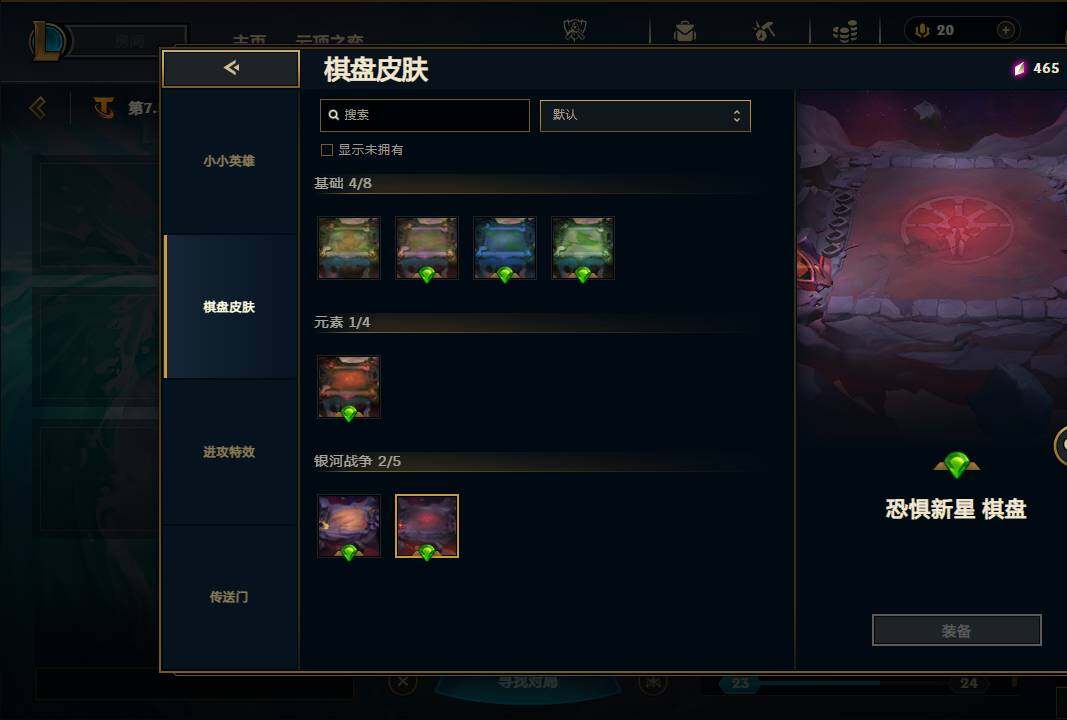Image resolution: width=1067 pixels, height=720 pixels.
Task: Go back with left double chevron
Action: (x=38, y=108)
